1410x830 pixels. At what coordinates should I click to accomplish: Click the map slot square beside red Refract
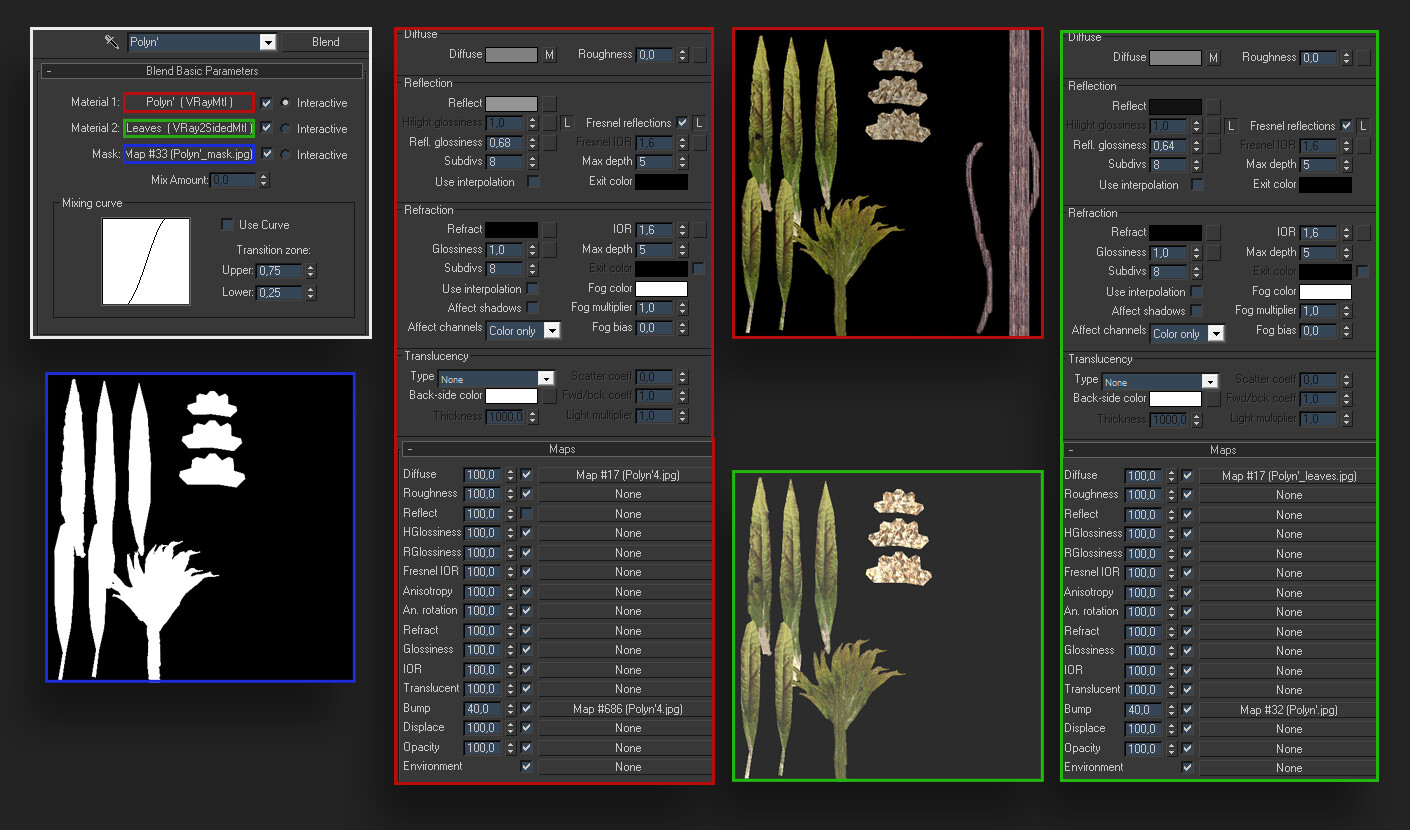549,230
